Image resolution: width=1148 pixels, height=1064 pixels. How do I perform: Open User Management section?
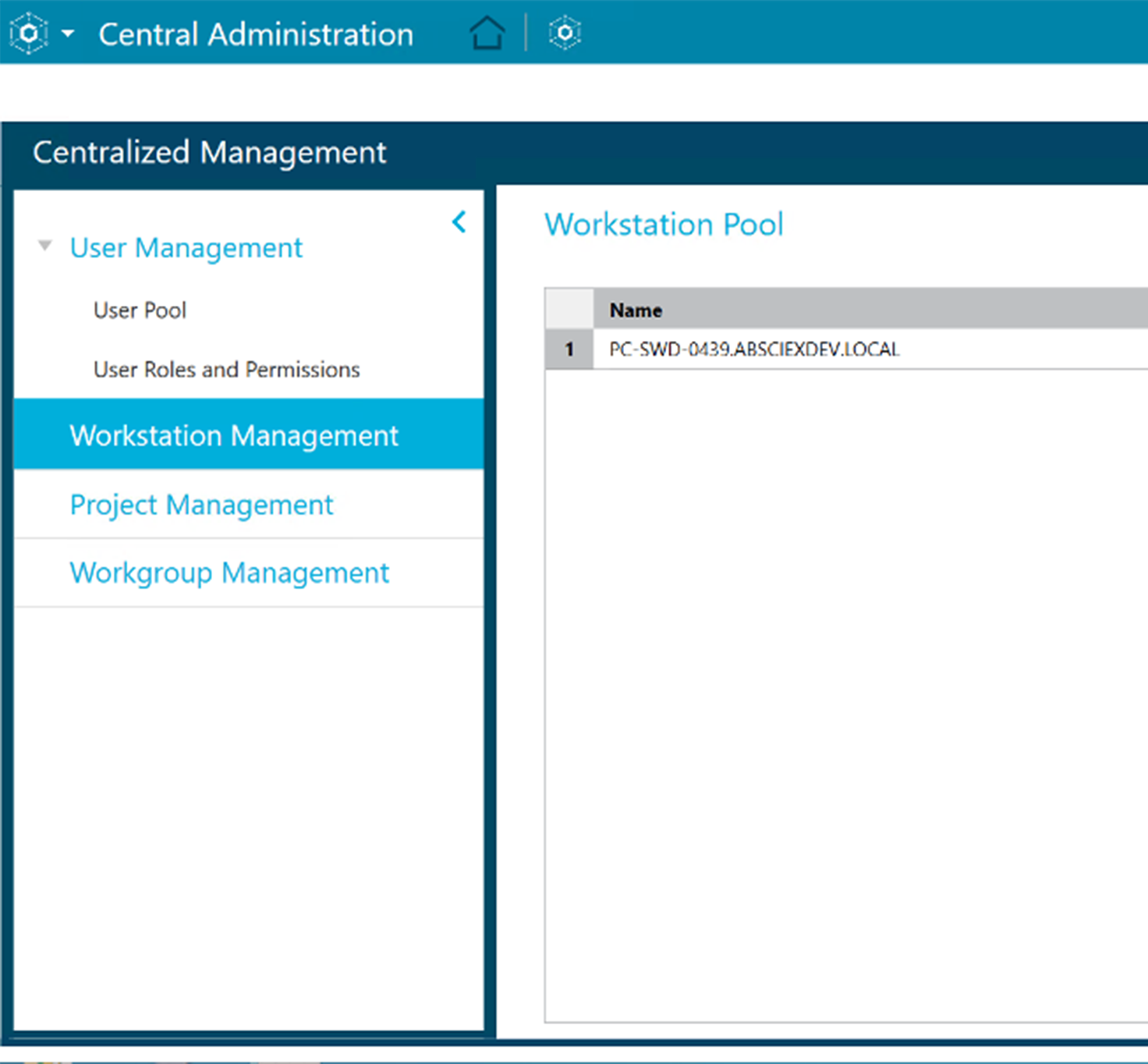coord(186,248)
